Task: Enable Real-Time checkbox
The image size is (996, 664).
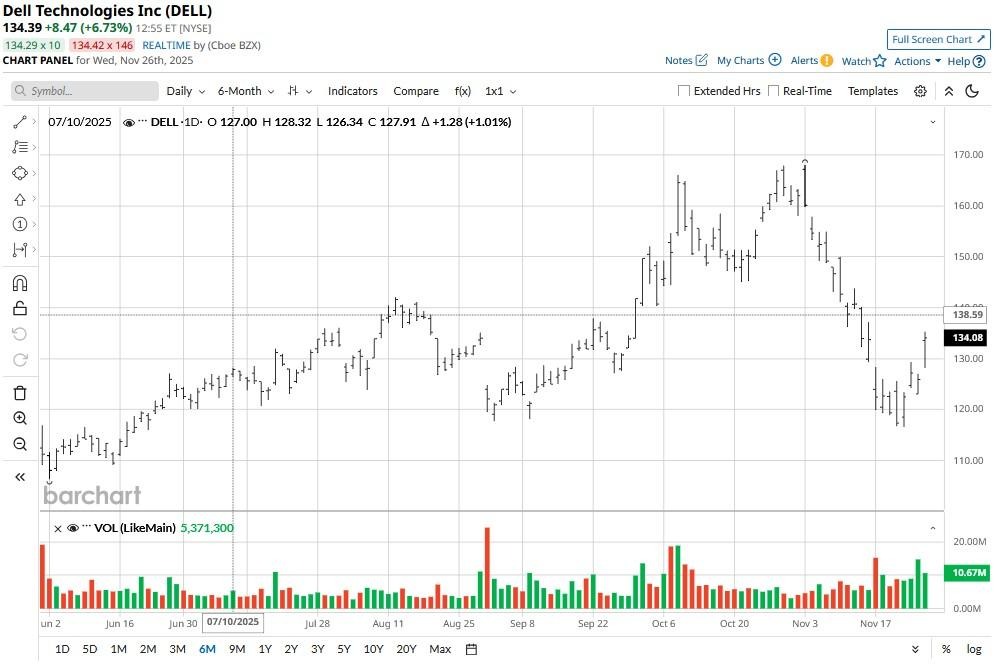Action: [x=773, y=91]
